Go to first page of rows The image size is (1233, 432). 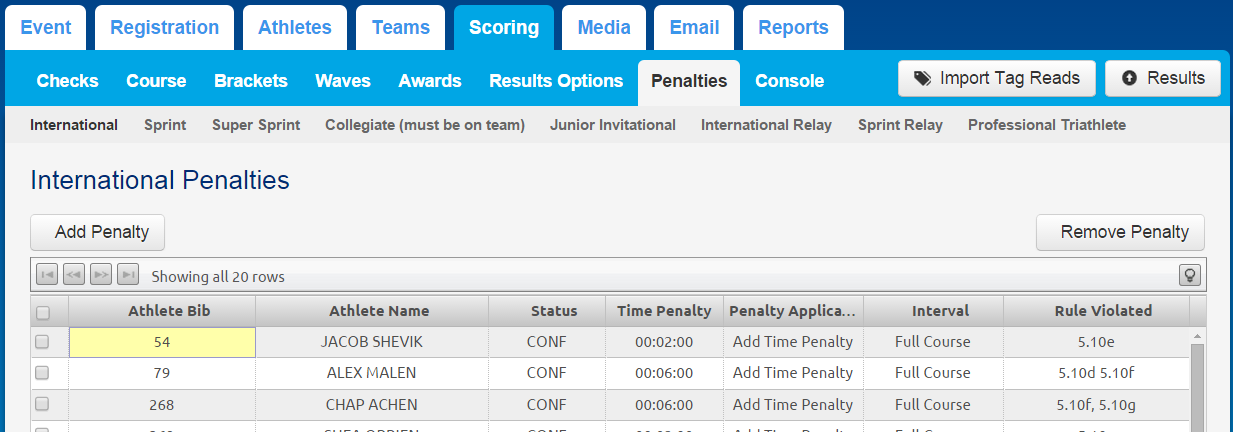tap(46, 274)
